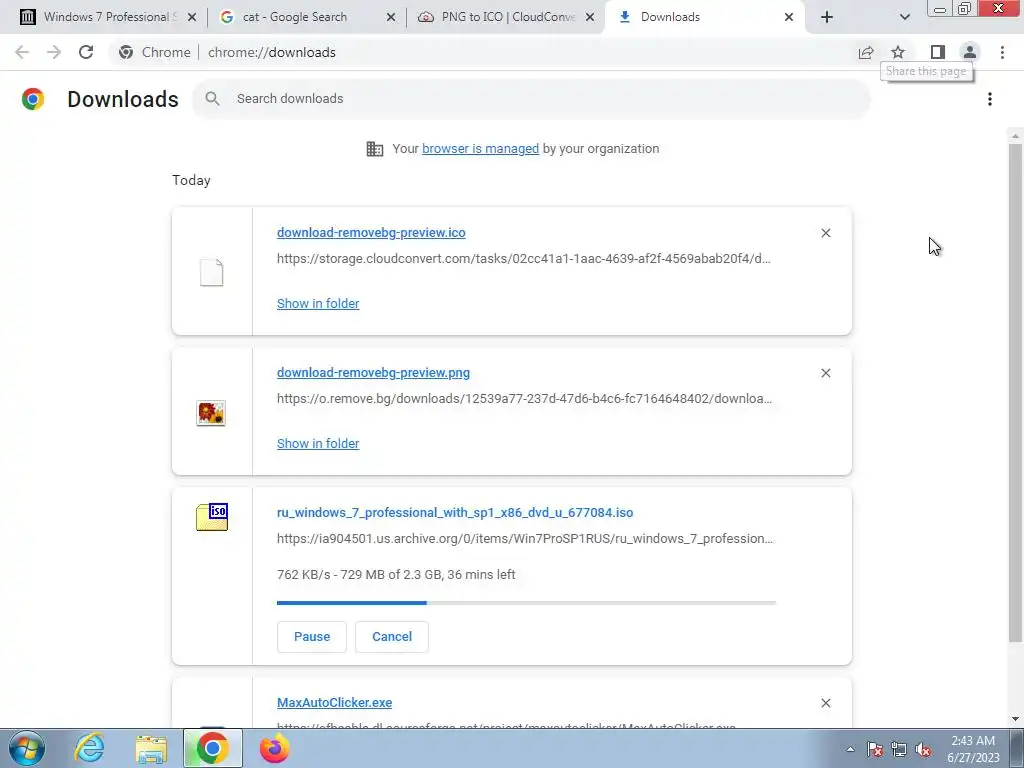This screenshot has width=1024, height=768.
Task: Open Chrome's three-dot main menu
Action: [1002, 52]
